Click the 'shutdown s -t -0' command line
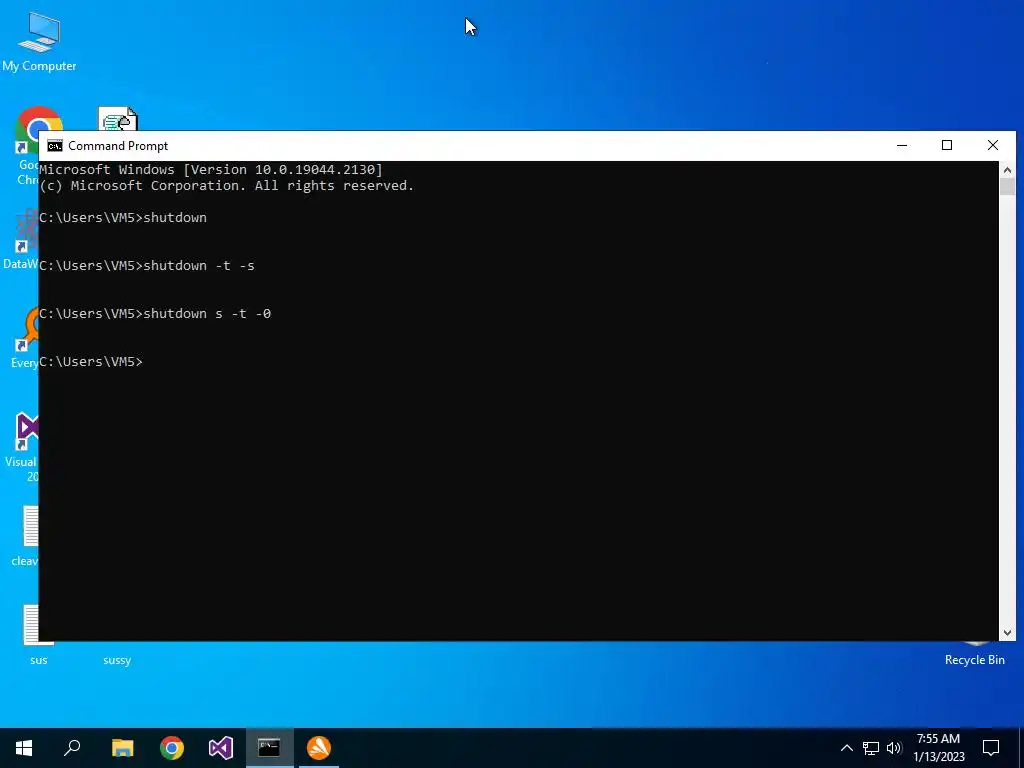1024x768 pixels. point(155,314)
